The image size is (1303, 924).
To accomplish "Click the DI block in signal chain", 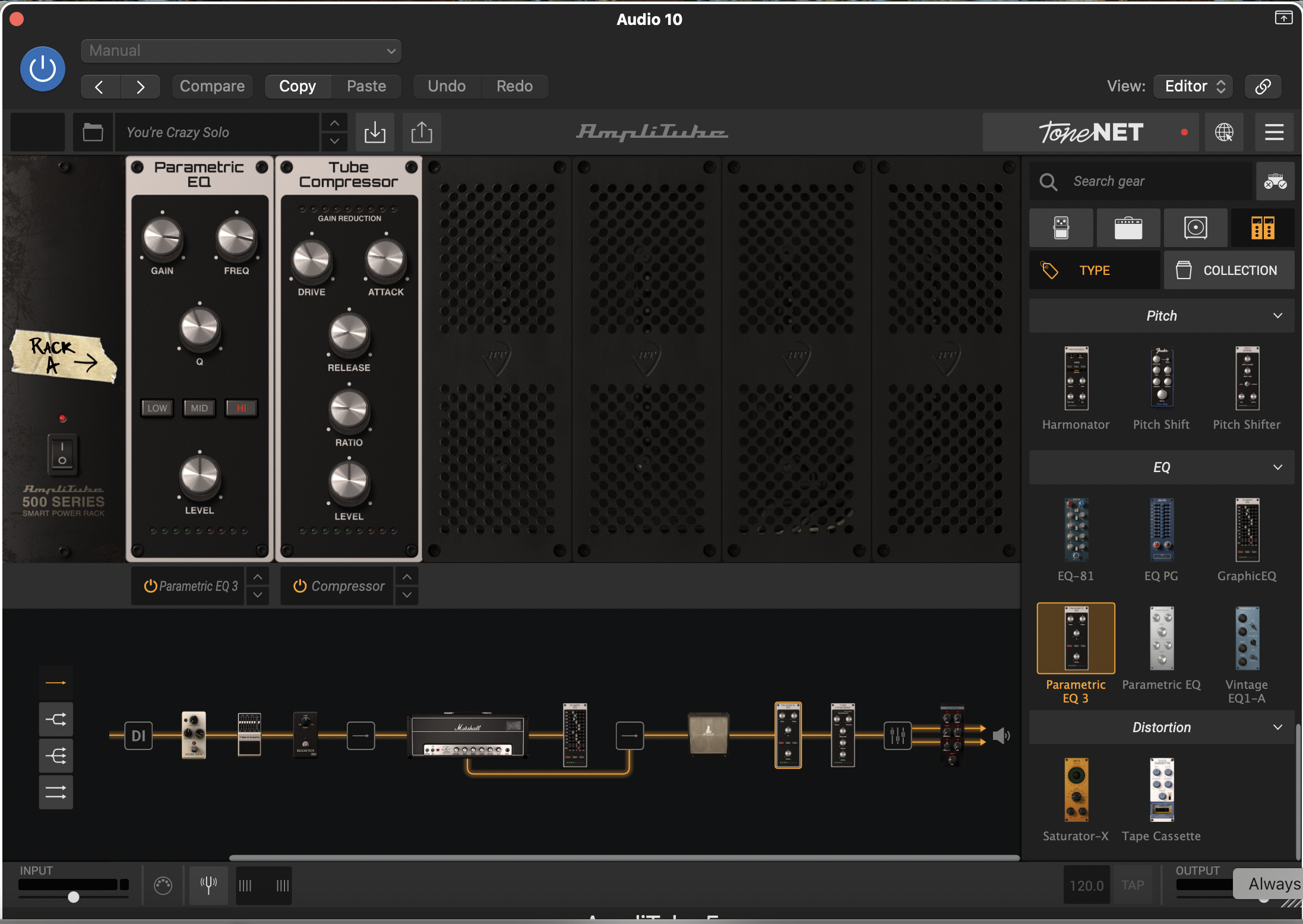I will (138, 736).
